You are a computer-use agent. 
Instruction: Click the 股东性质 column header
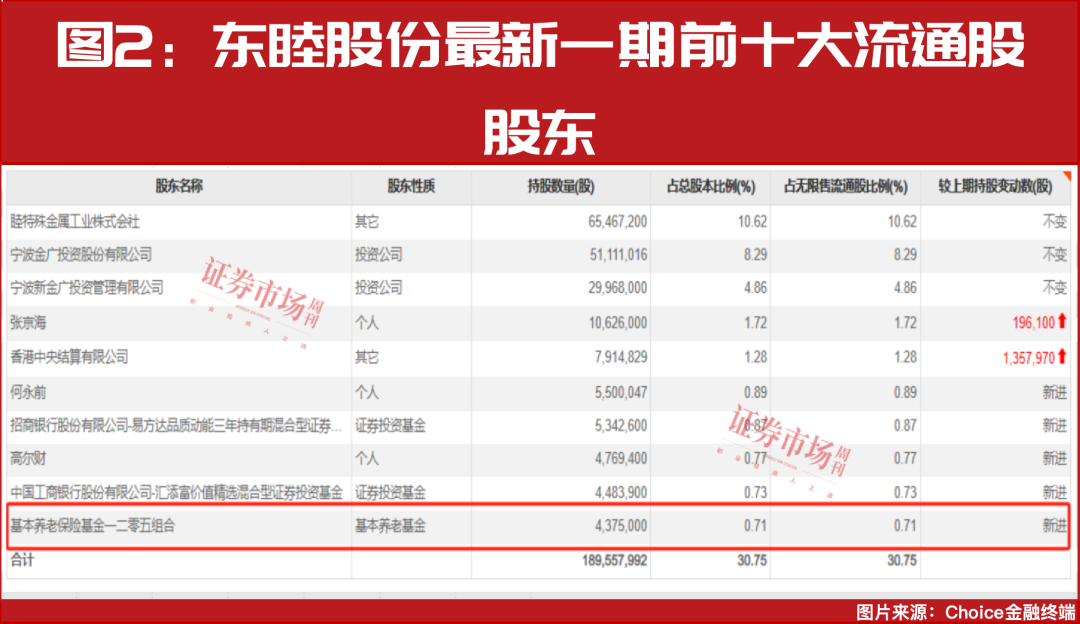click(x=411, y=186)
